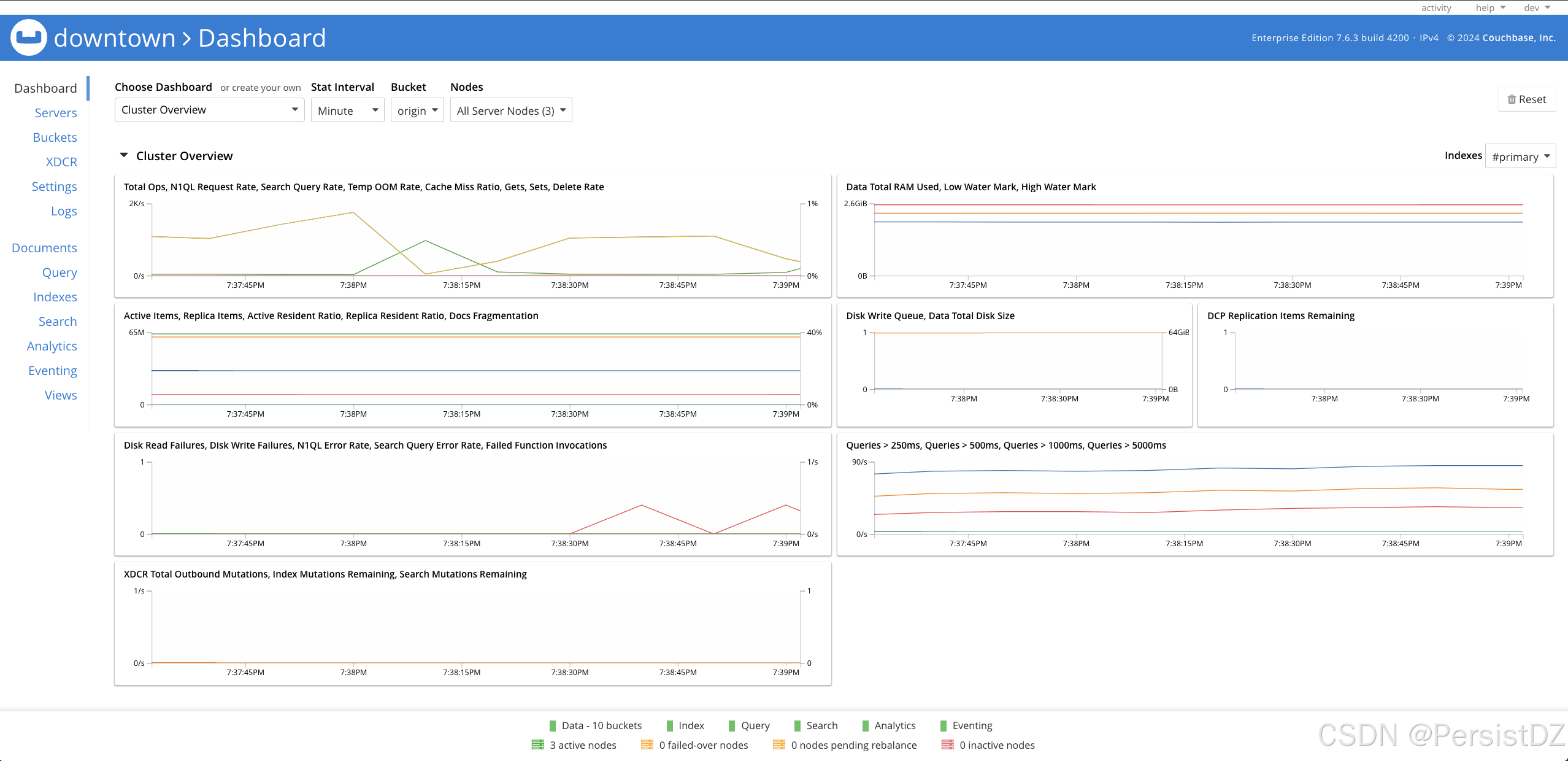The height and width of the screenshot is (761, 1568).
Task: Open Eventing in the sidebar
Action: point(53,371)
